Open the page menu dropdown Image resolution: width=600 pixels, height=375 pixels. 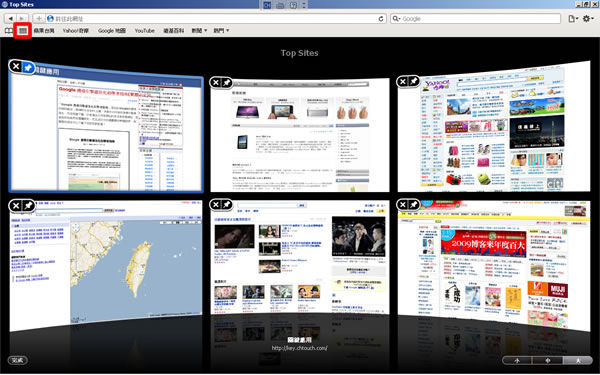click(573, 18)
